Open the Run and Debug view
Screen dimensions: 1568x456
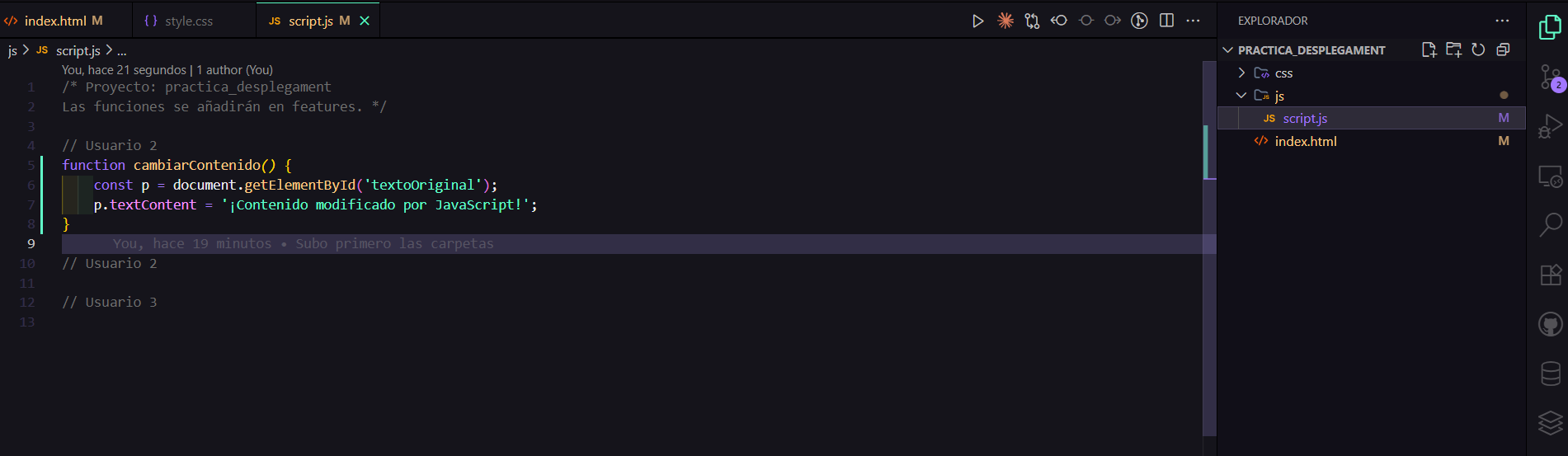tap(1551, 127)
